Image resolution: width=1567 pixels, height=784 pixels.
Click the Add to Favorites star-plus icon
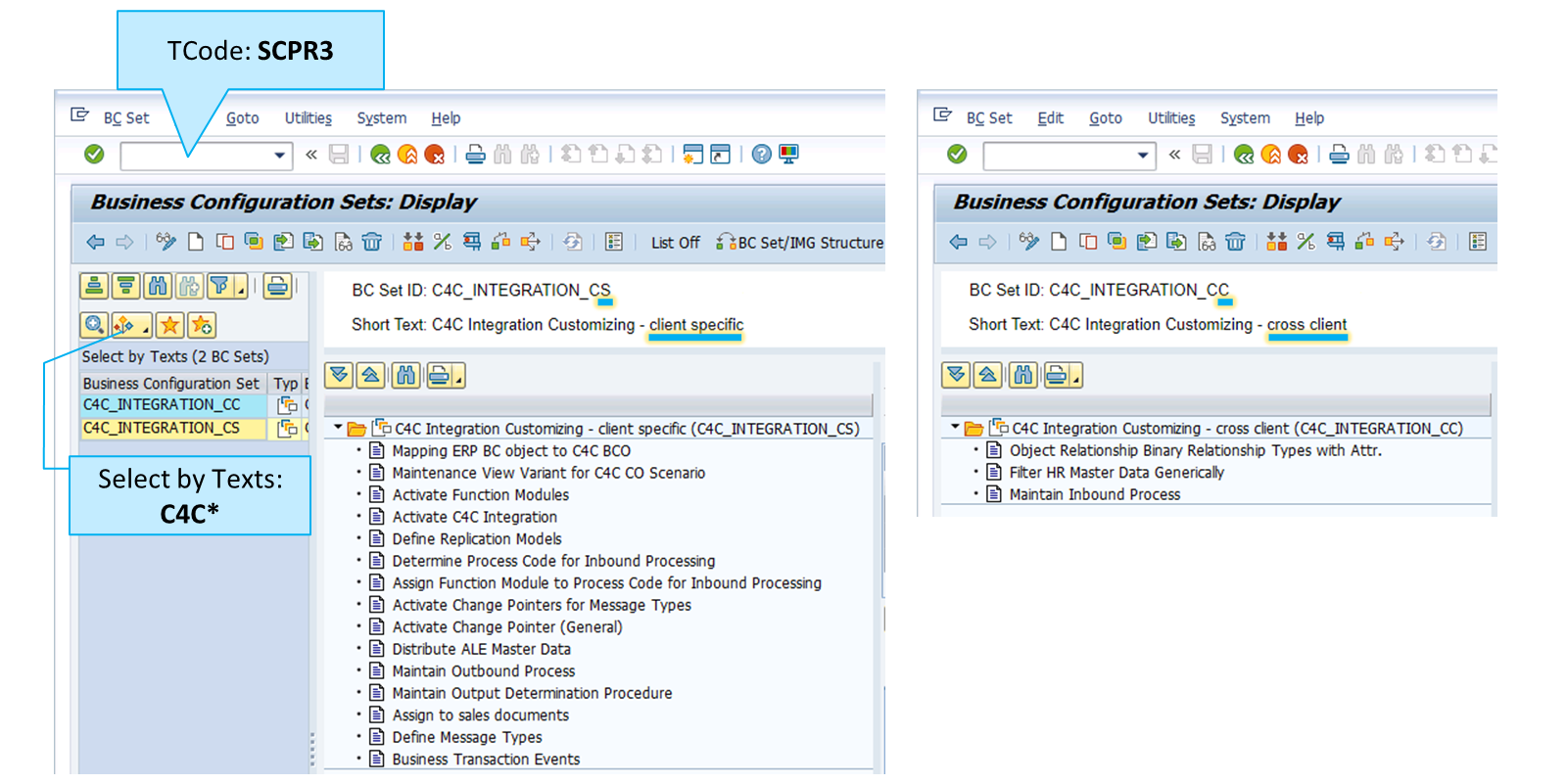click(x=202, y=325)
